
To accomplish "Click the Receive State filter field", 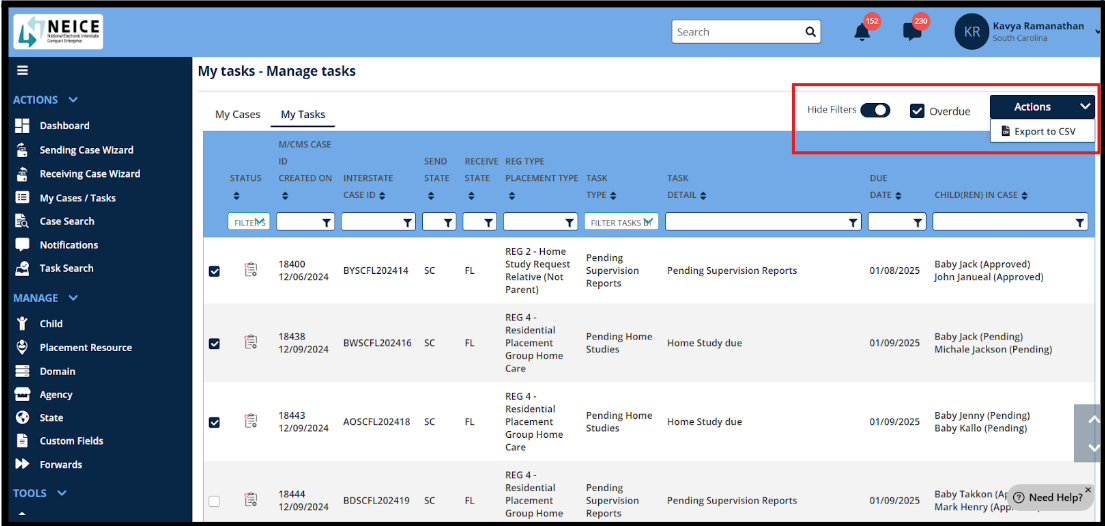I will pos(480,222).
